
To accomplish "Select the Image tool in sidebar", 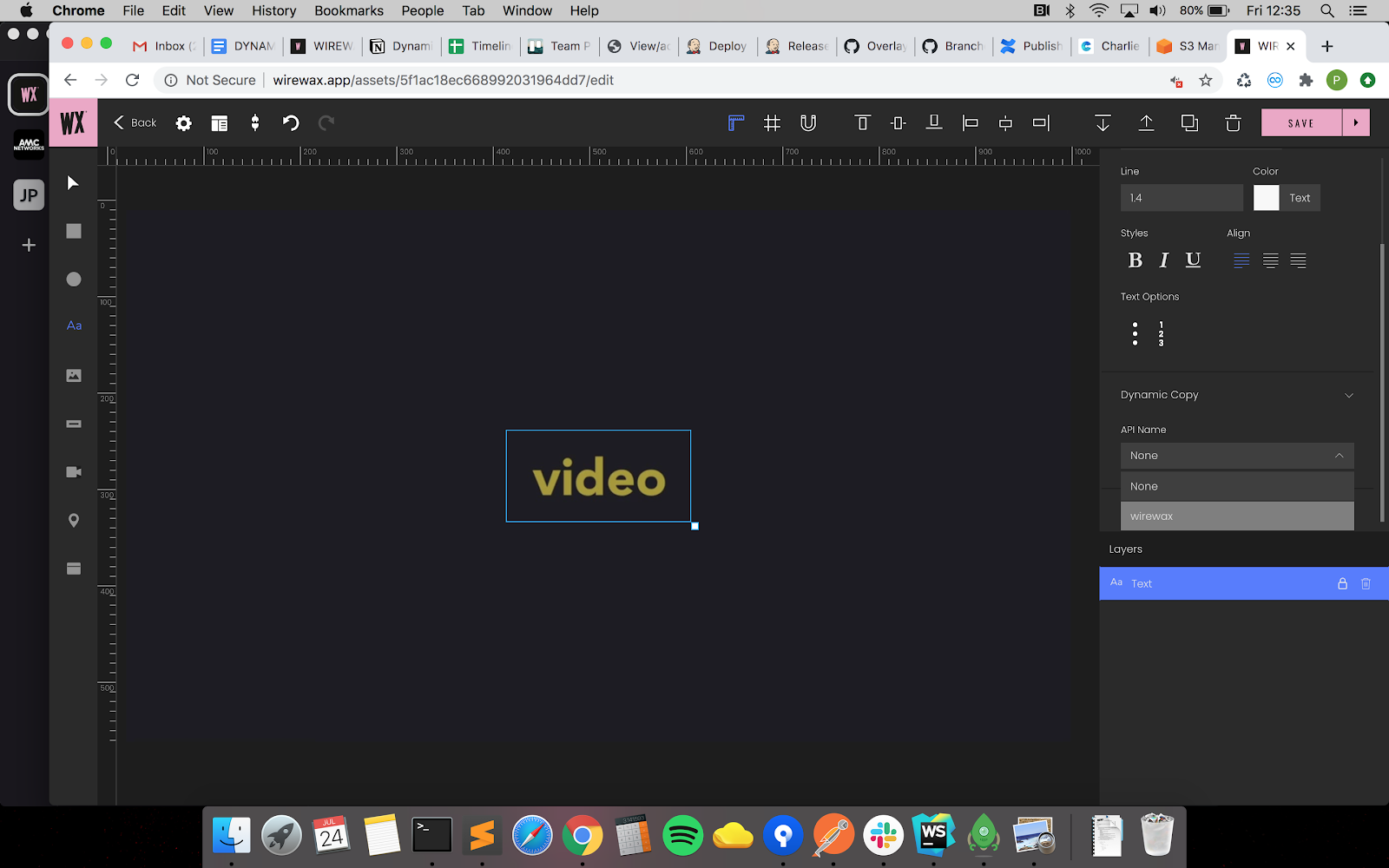I will (x=74, y=375).
